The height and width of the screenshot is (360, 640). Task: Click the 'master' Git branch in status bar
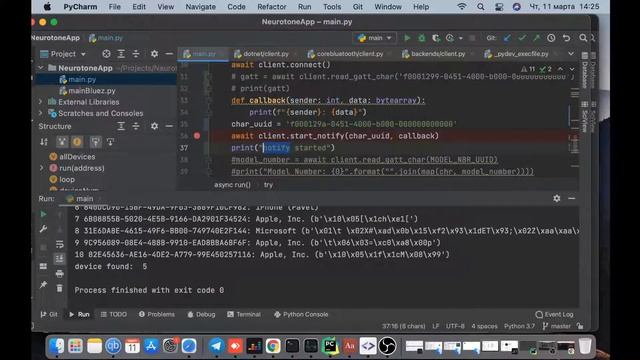(x=557, y=326)
